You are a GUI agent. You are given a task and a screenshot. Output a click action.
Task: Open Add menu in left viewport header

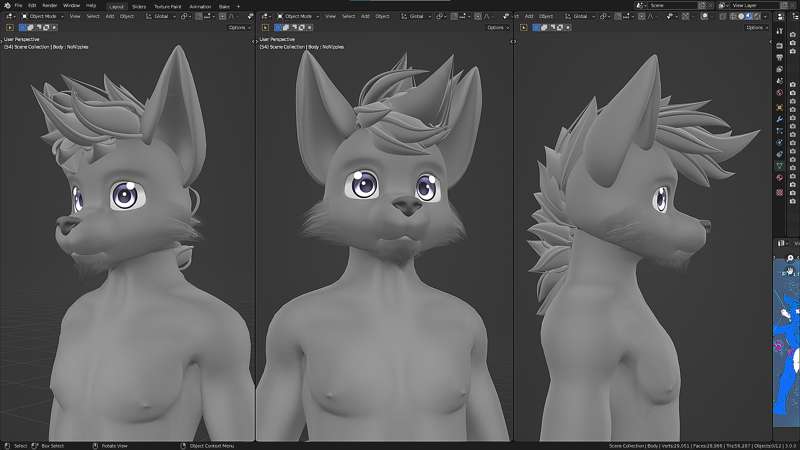pos(110,16)
